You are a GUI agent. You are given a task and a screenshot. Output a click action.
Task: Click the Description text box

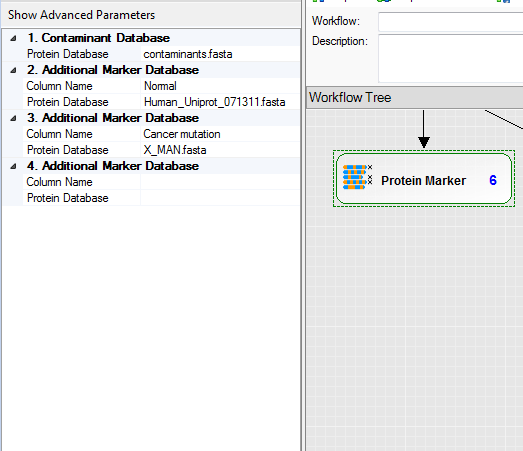(451, 58)
